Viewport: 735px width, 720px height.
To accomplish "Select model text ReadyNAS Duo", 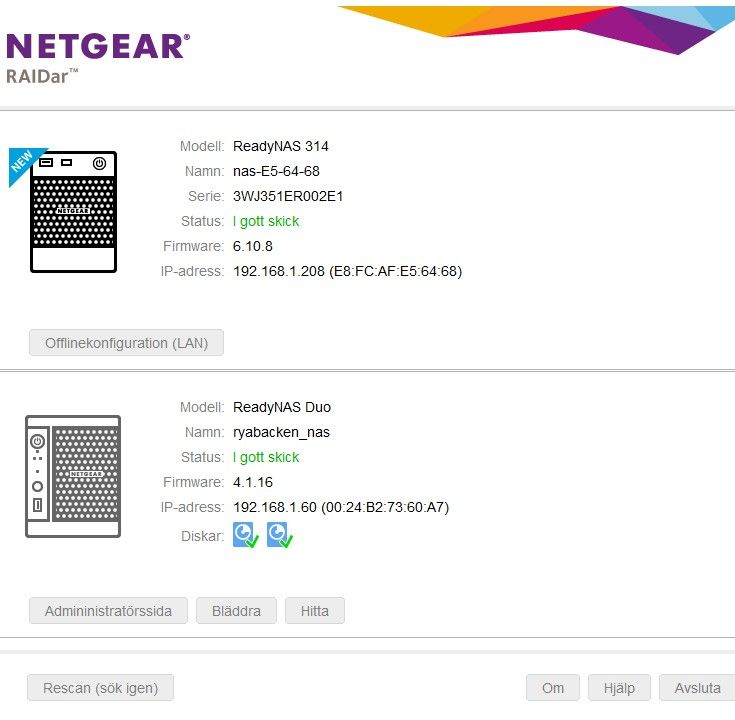I will click(x=282, y=407).
